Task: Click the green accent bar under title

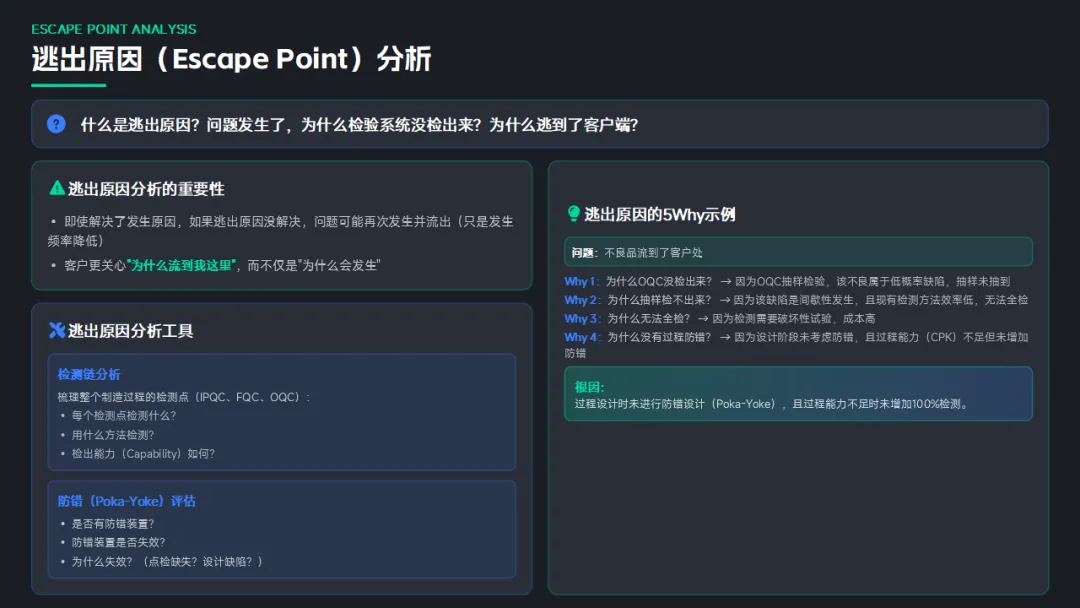Action: pos(68,85)
